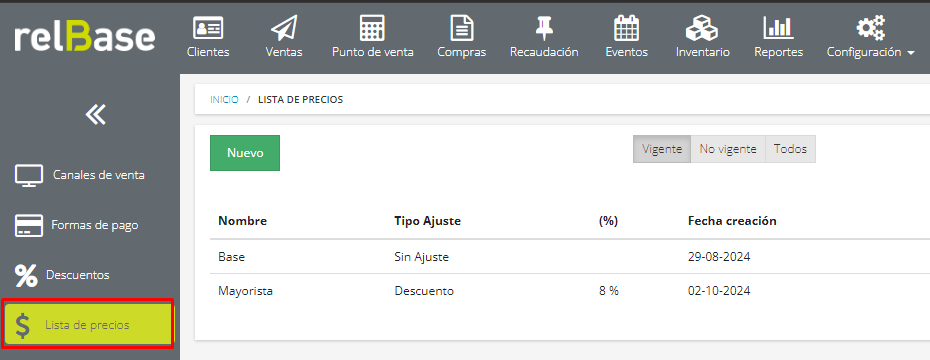Click the green Nuevo button
Image resolution: width=930 pixels, height=360 pixels.
pos(245,153)
